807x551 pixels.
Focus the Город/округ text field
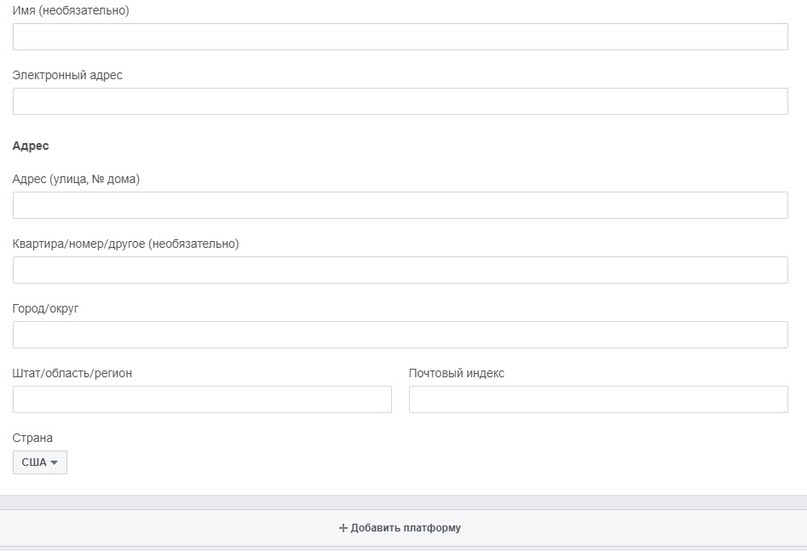(400, 335)
